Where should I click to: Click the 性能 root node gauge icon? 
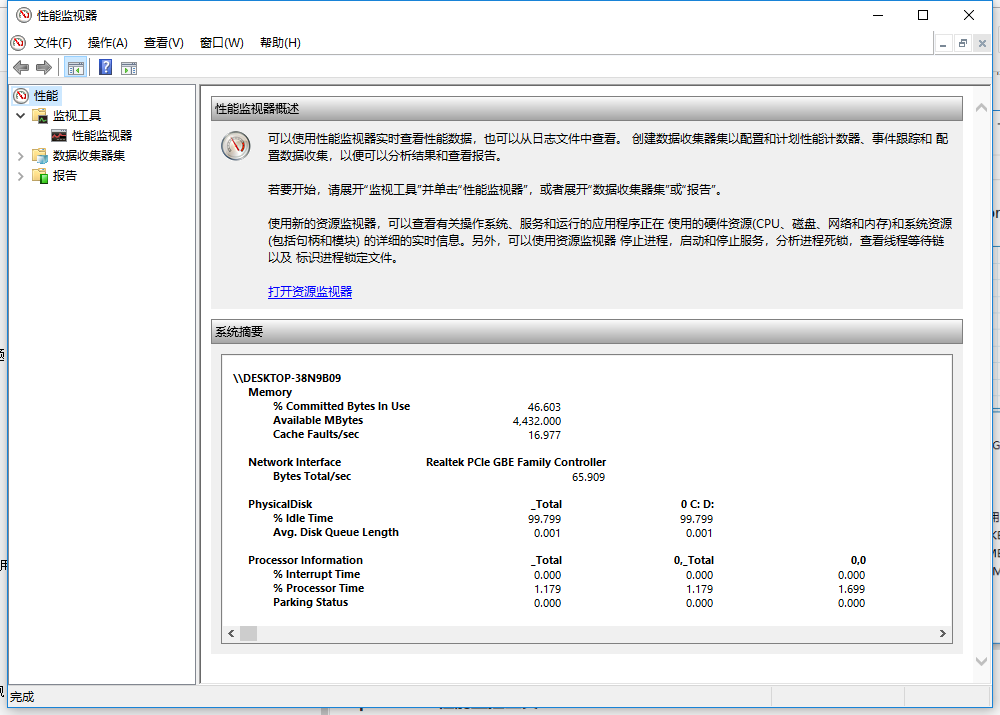click(x=20, y=95)
